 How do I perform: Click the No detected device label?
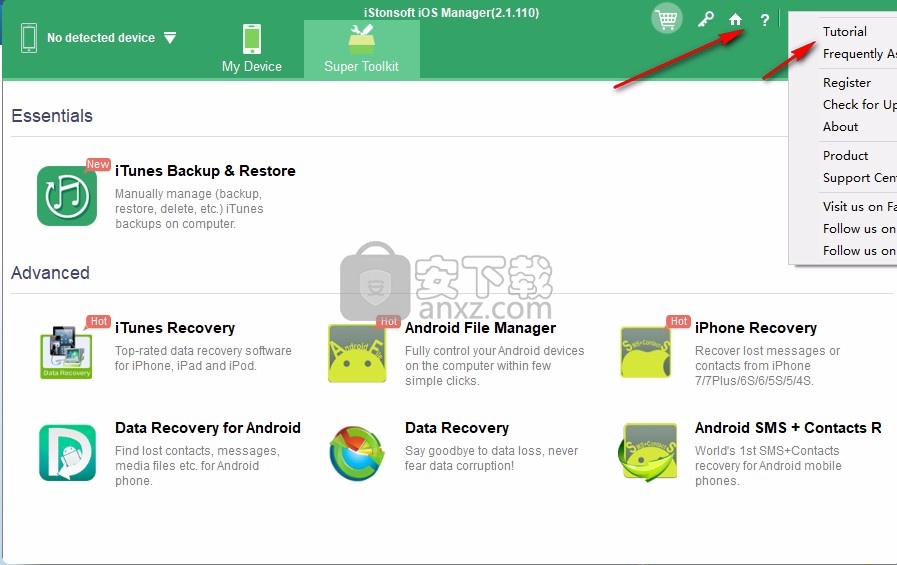[101, 38]
